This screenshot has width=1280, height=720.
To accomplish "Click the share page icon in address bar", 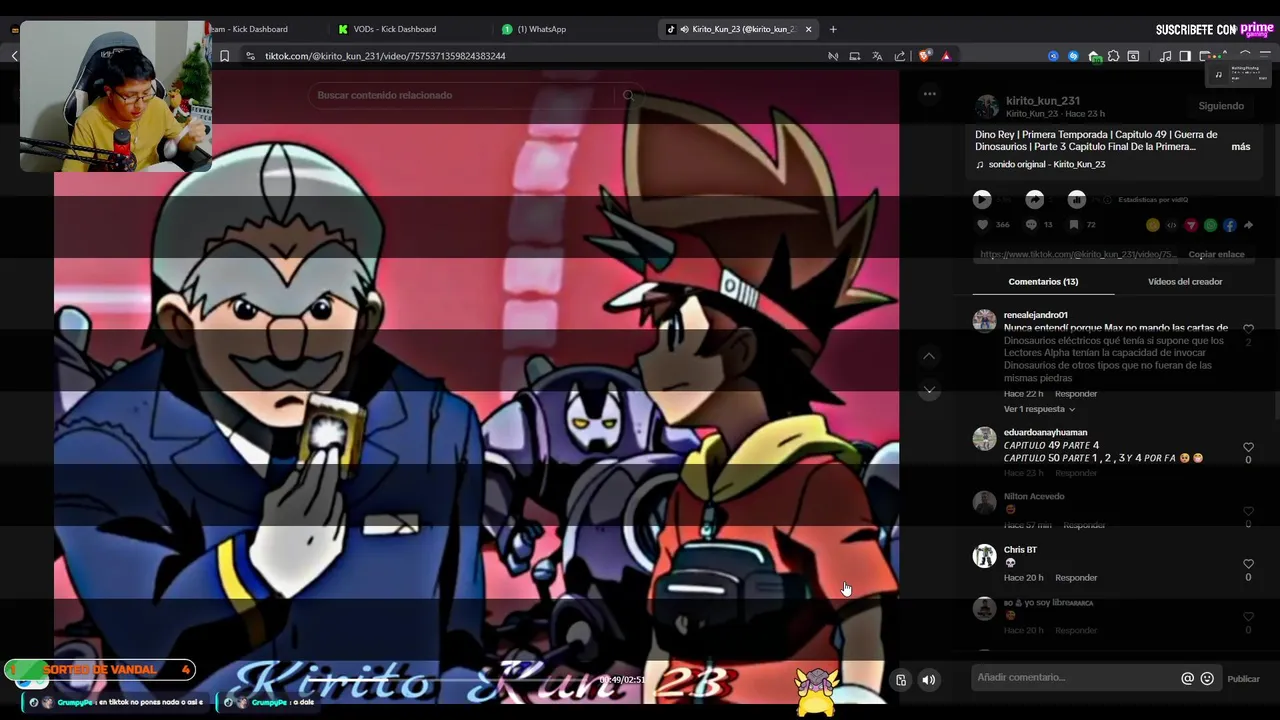I will [x=900, y=56].
